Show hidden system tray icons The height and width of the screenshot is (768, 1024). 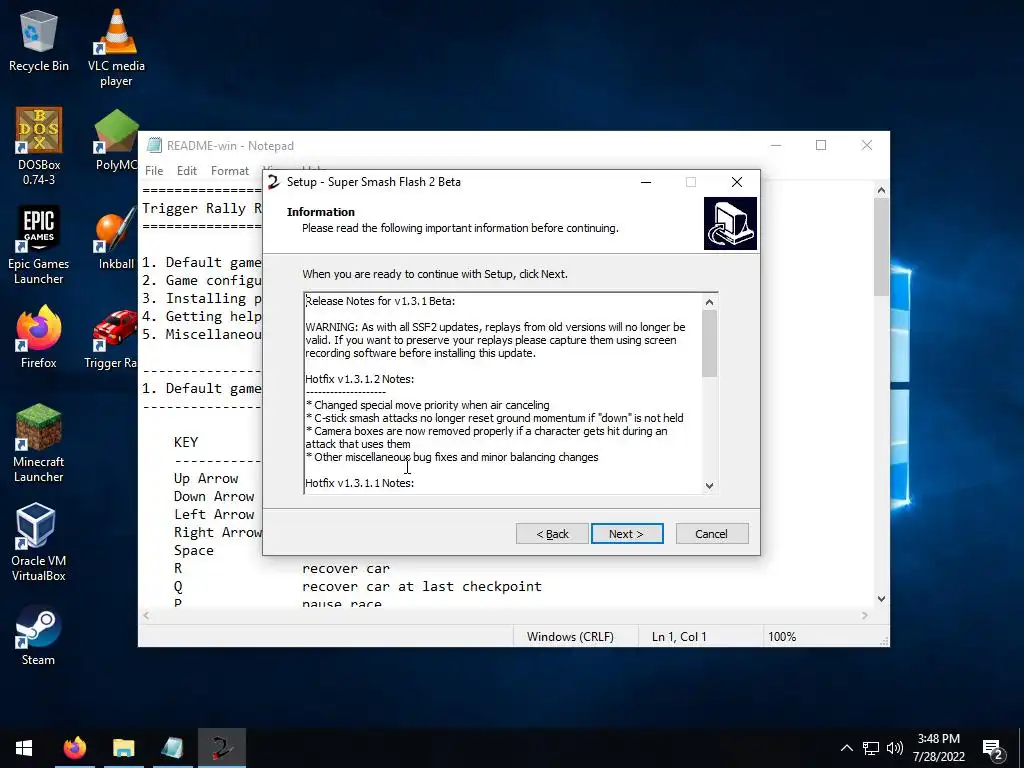[846, 748]
